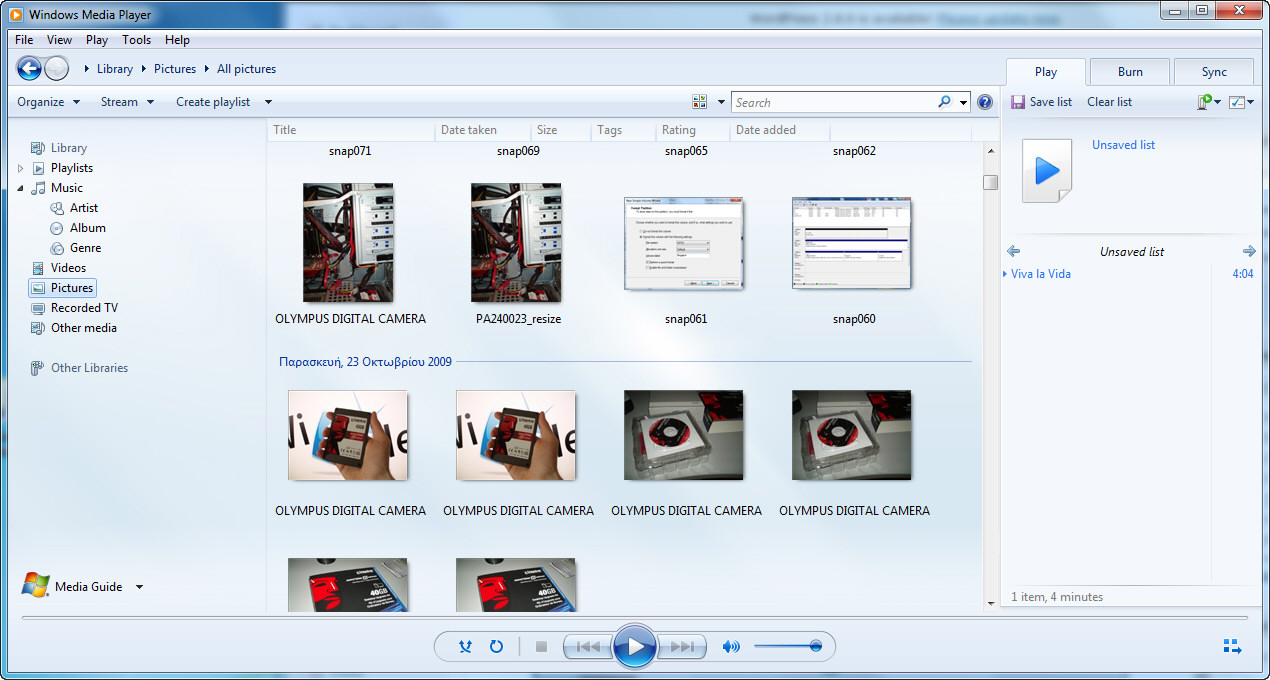Select the Videos library
The image size is (1270, 680).
coord(68,268)
